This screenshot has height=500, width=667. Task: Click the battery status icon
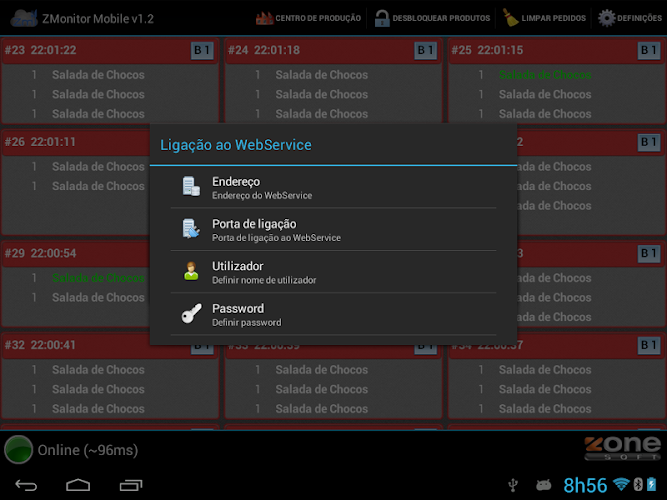click(x=651, y=484)
